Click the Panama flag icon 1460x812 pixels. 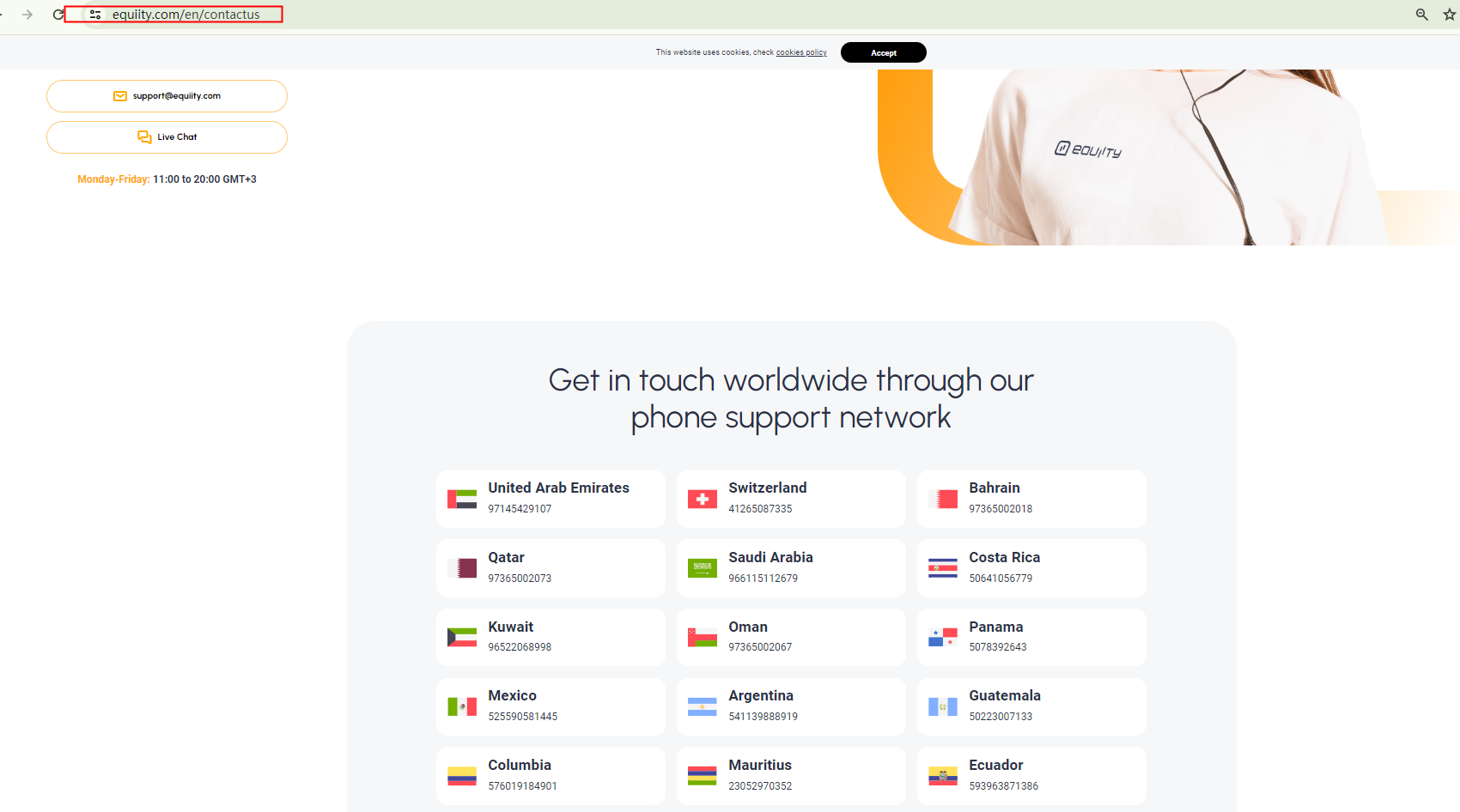(943, 638)
